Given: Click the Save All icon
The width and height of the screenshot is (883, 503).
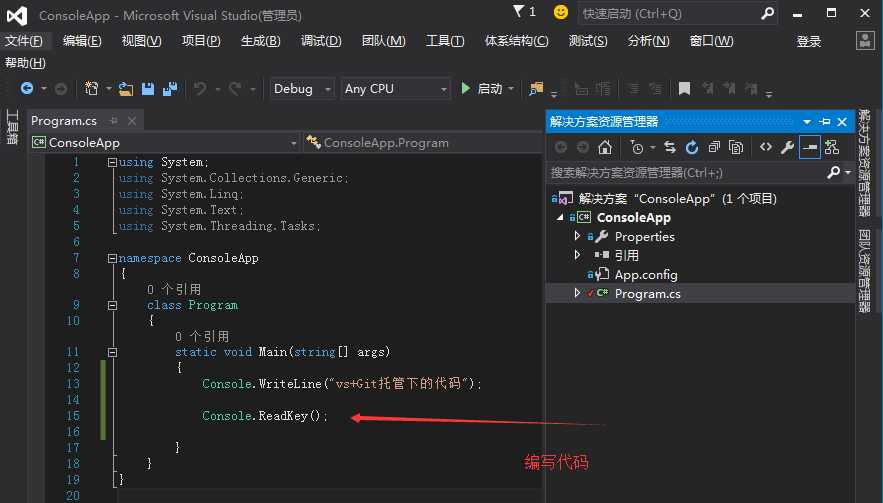Looking at the screenshot, I should pos(170,88).
